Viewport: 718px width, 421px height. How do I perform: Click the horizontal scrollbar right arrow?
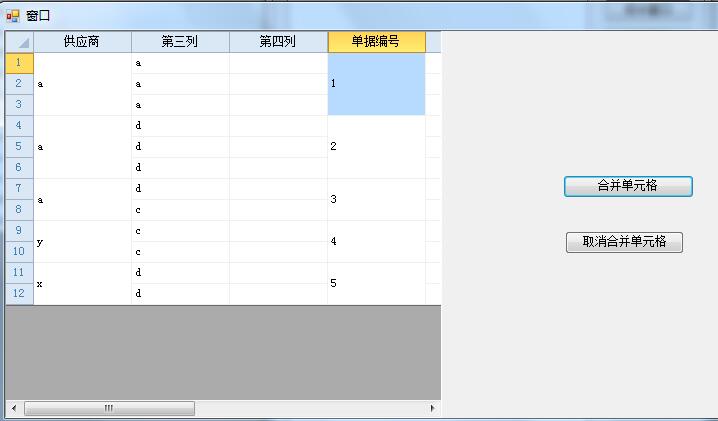(x=432, y=409)
